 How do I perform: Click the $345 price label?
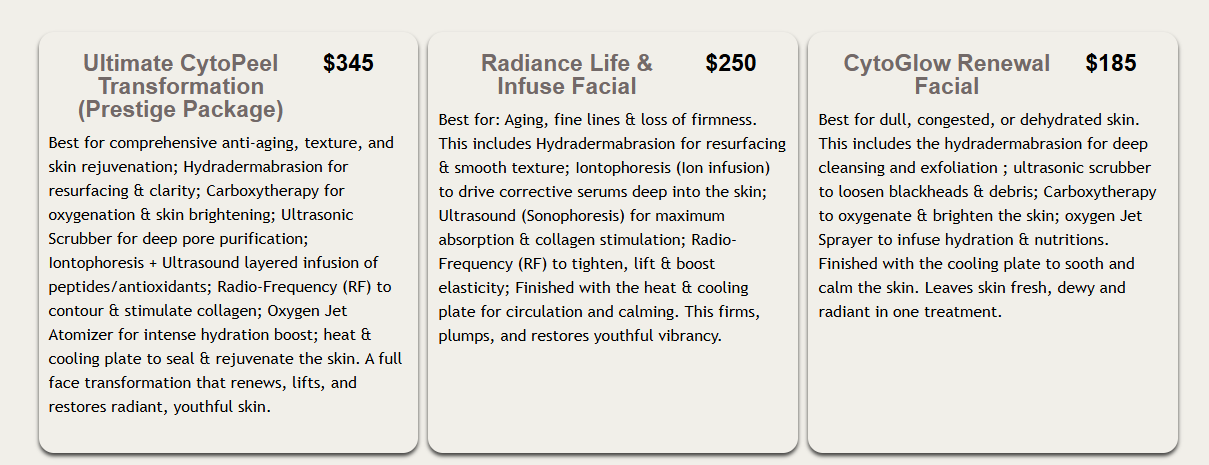[348, 64]
